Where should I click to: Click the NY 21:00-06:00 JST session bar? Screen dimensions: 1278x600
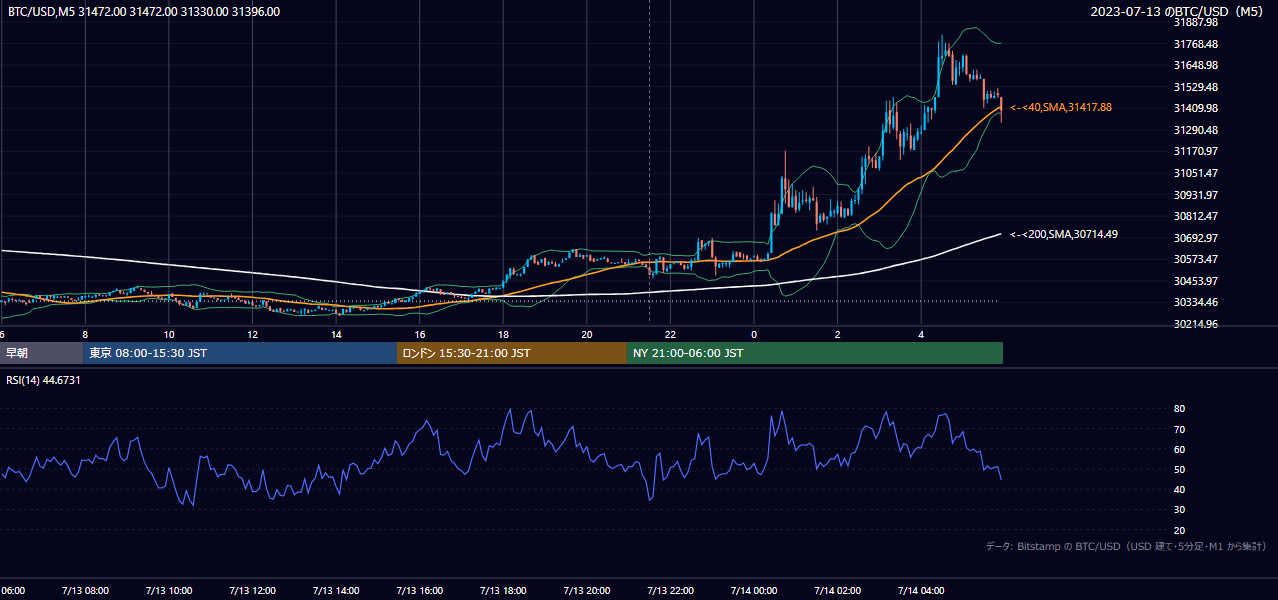click(815, 353)
